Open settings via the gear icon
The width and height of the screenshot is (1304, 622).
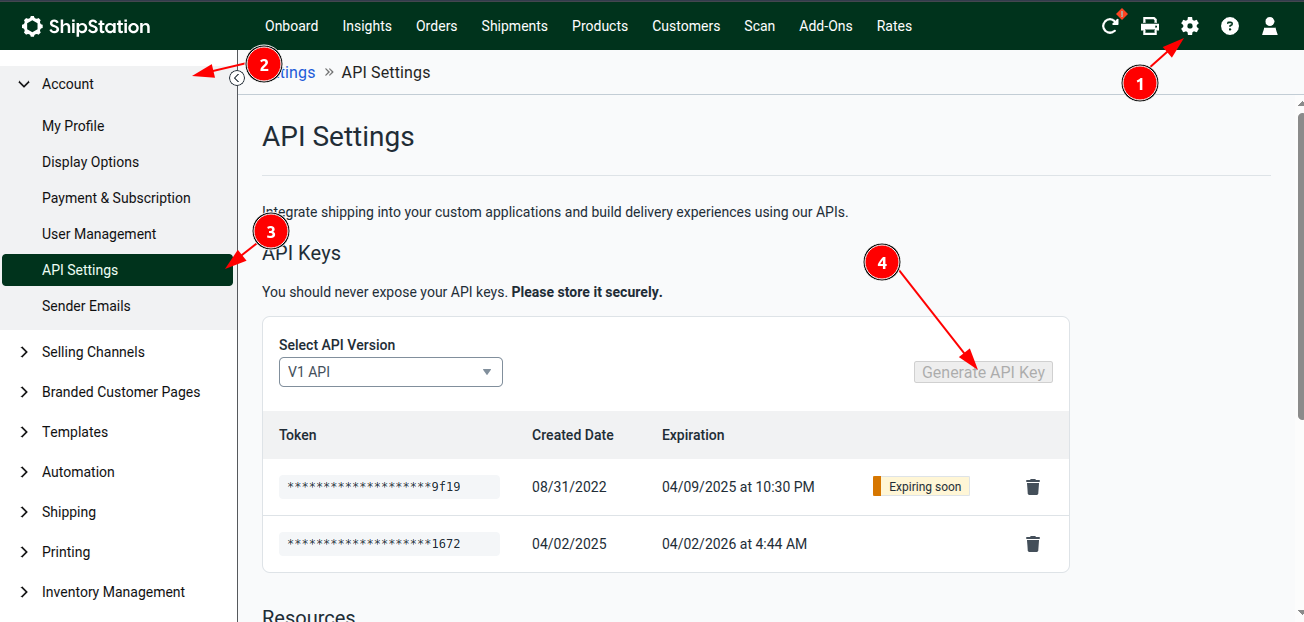pyautogui.click(x=1190, y=26)
